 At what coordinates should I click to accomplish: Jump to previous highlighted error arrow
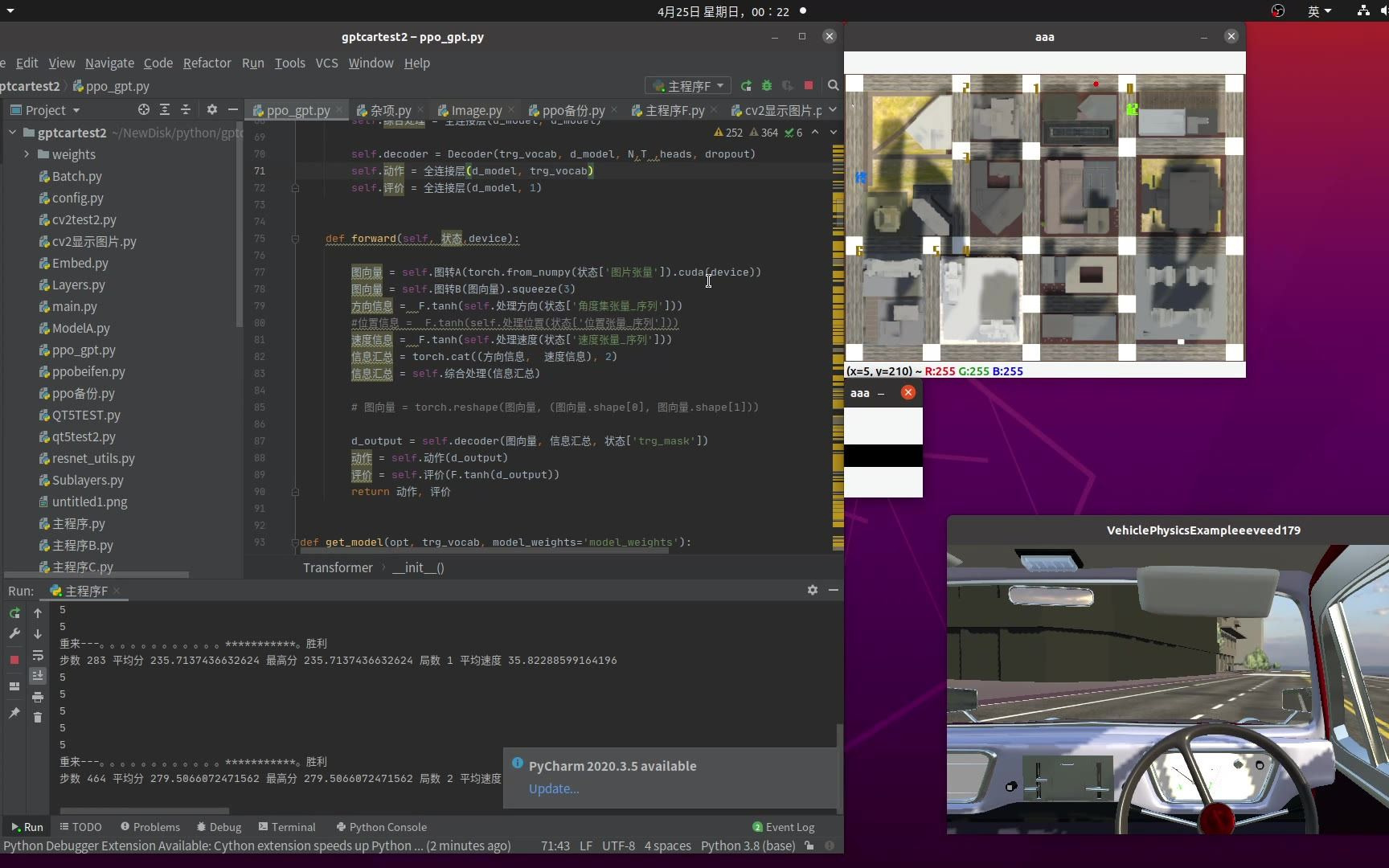point(815,132)
